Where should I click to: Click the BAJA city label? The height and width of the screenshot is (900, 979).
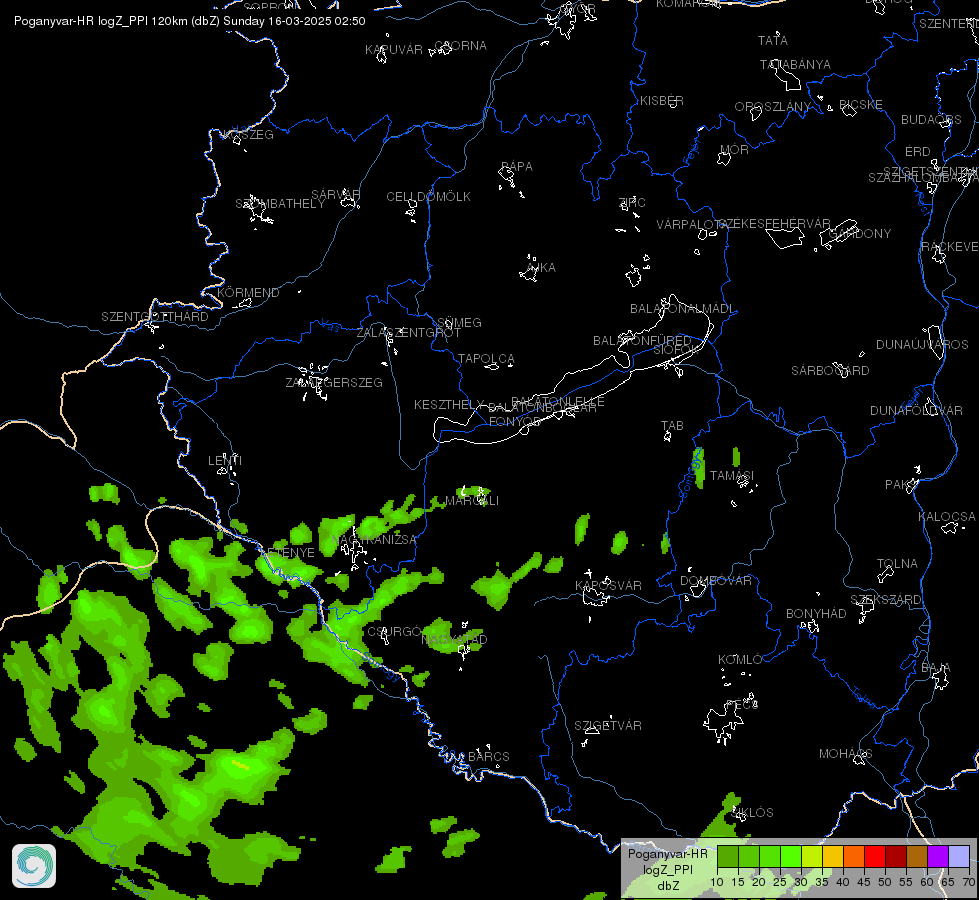tap(935, 668)
